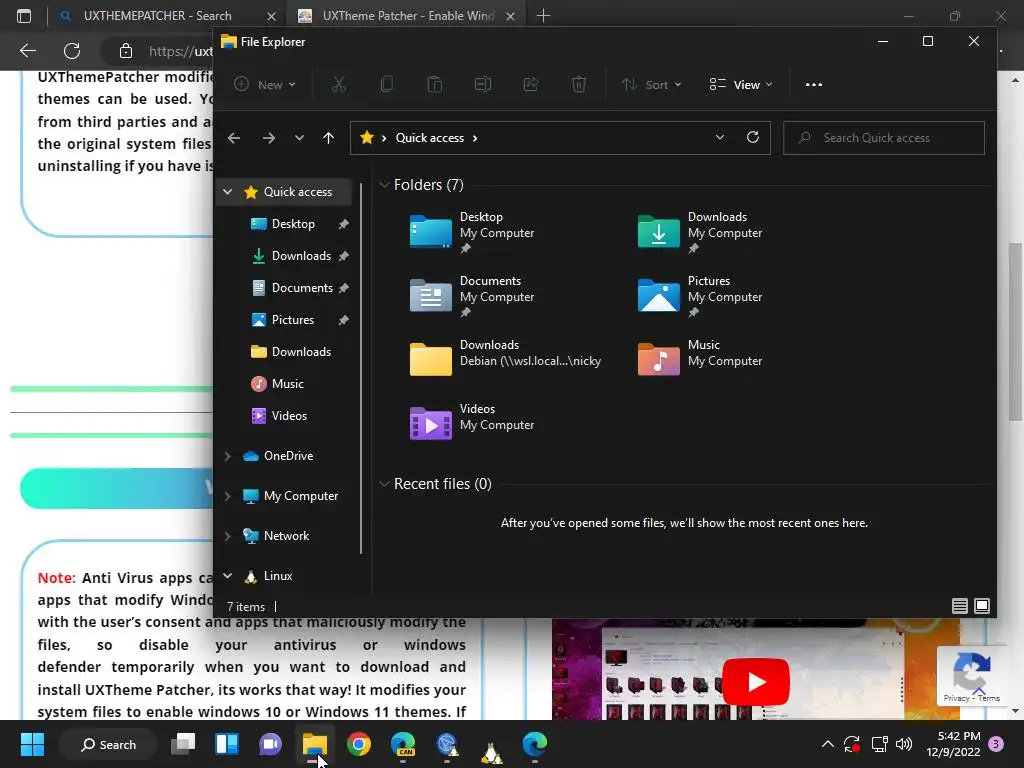Open the Sort dropdown menu
This screenshot has height=768, width=1024.
pos(652,84)
